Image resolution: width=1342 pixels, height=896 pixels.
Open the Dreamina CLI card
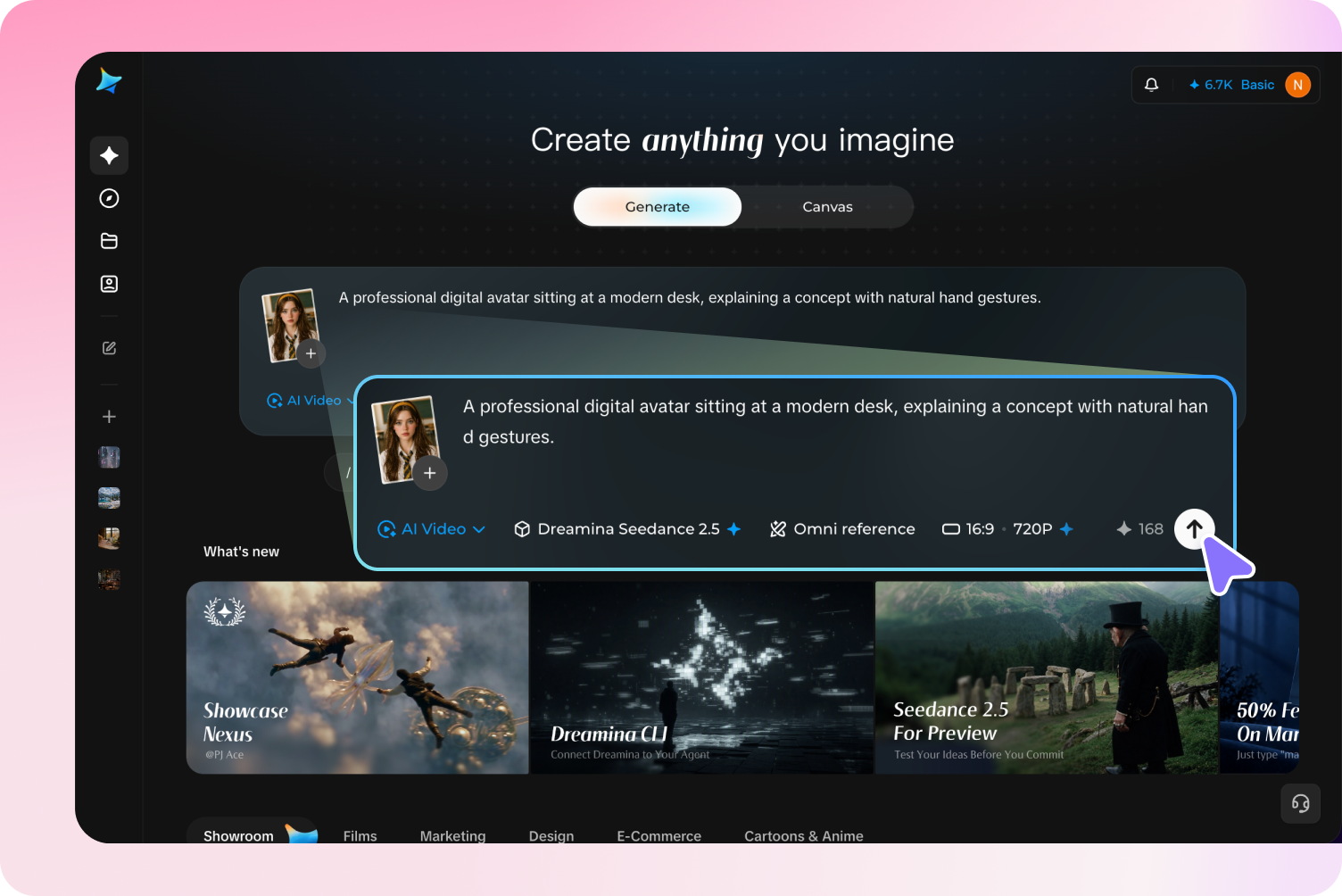point(702,677)
